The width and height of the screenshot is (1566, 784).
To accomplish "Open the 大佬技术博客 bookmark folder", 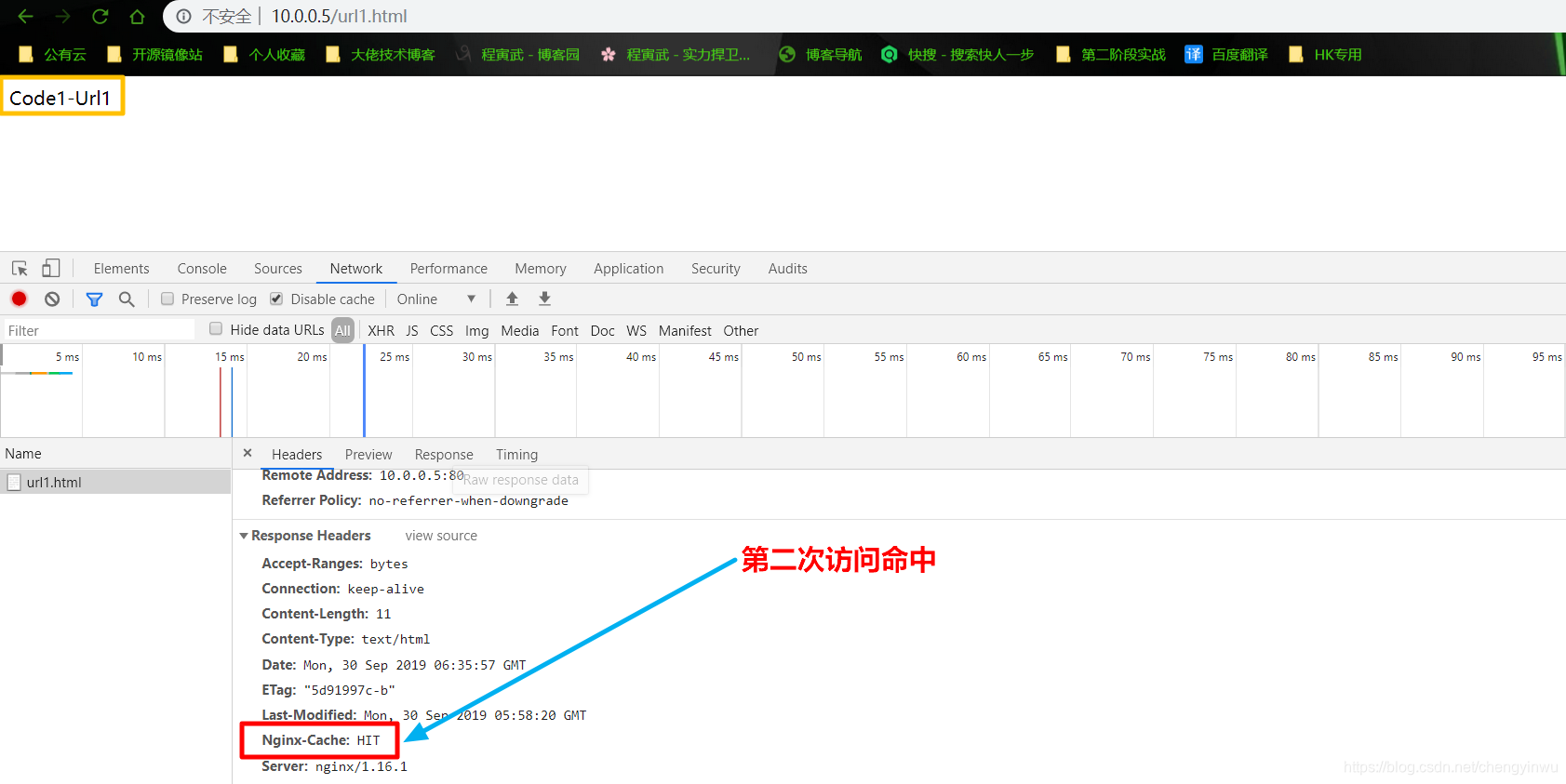I will pos(381,55).
